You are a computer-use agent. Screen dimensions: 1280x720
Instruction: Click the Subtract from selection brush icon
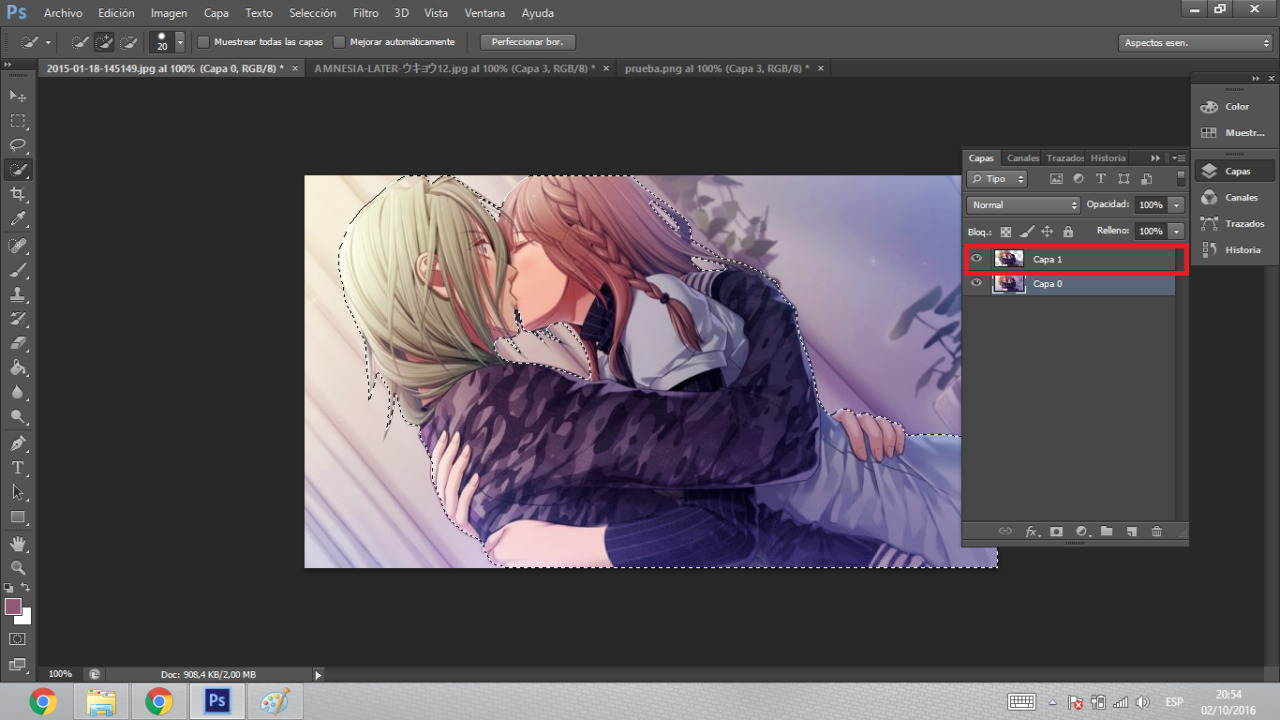pos(128,43)
